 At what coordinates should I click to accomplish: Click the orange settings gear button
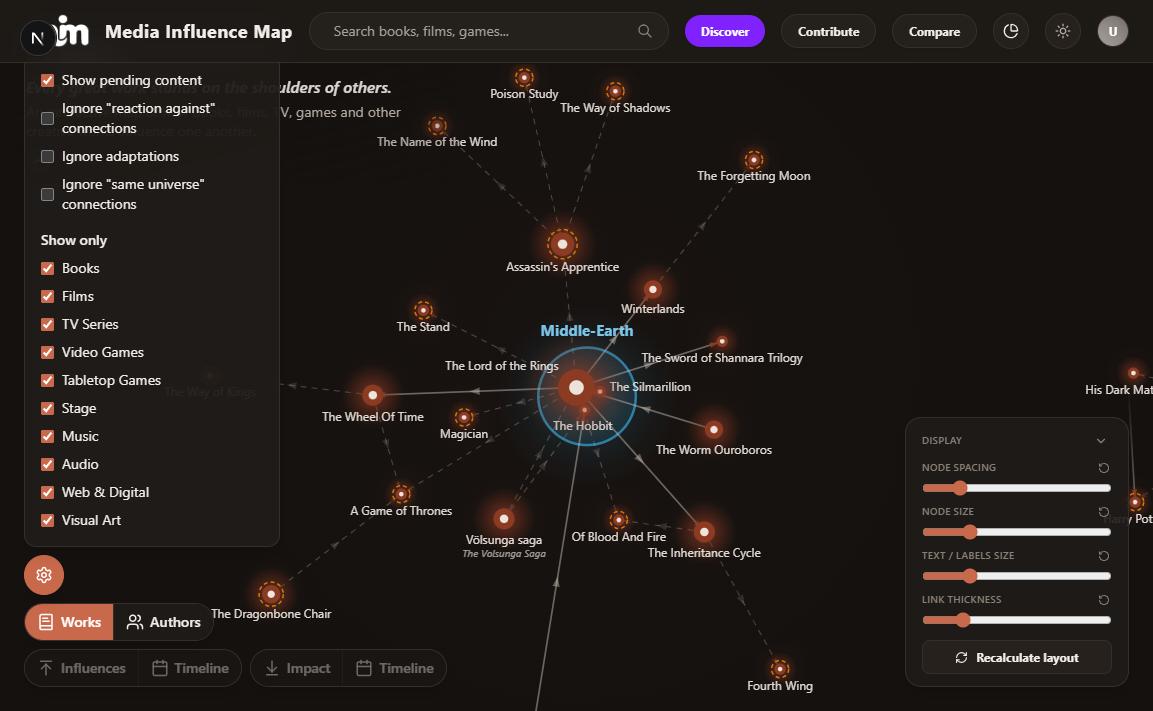pyautogui.click(x=44, y=575)
